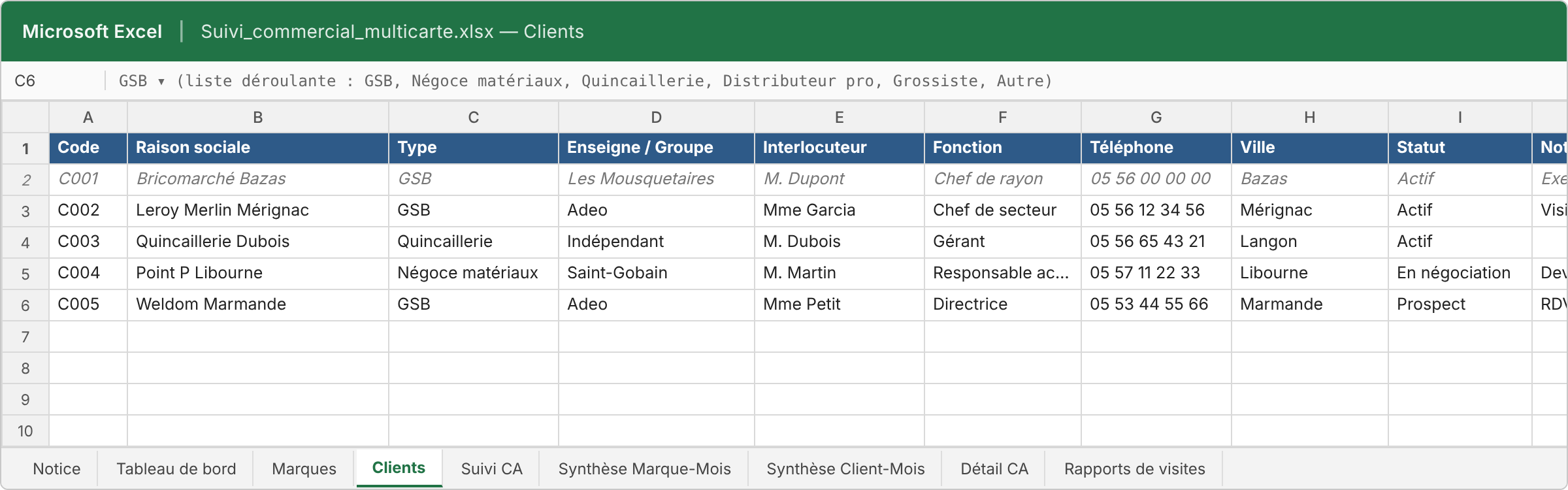Select cell Prospect
This screenshot has height=490, width=1568.
[1460, 304]
